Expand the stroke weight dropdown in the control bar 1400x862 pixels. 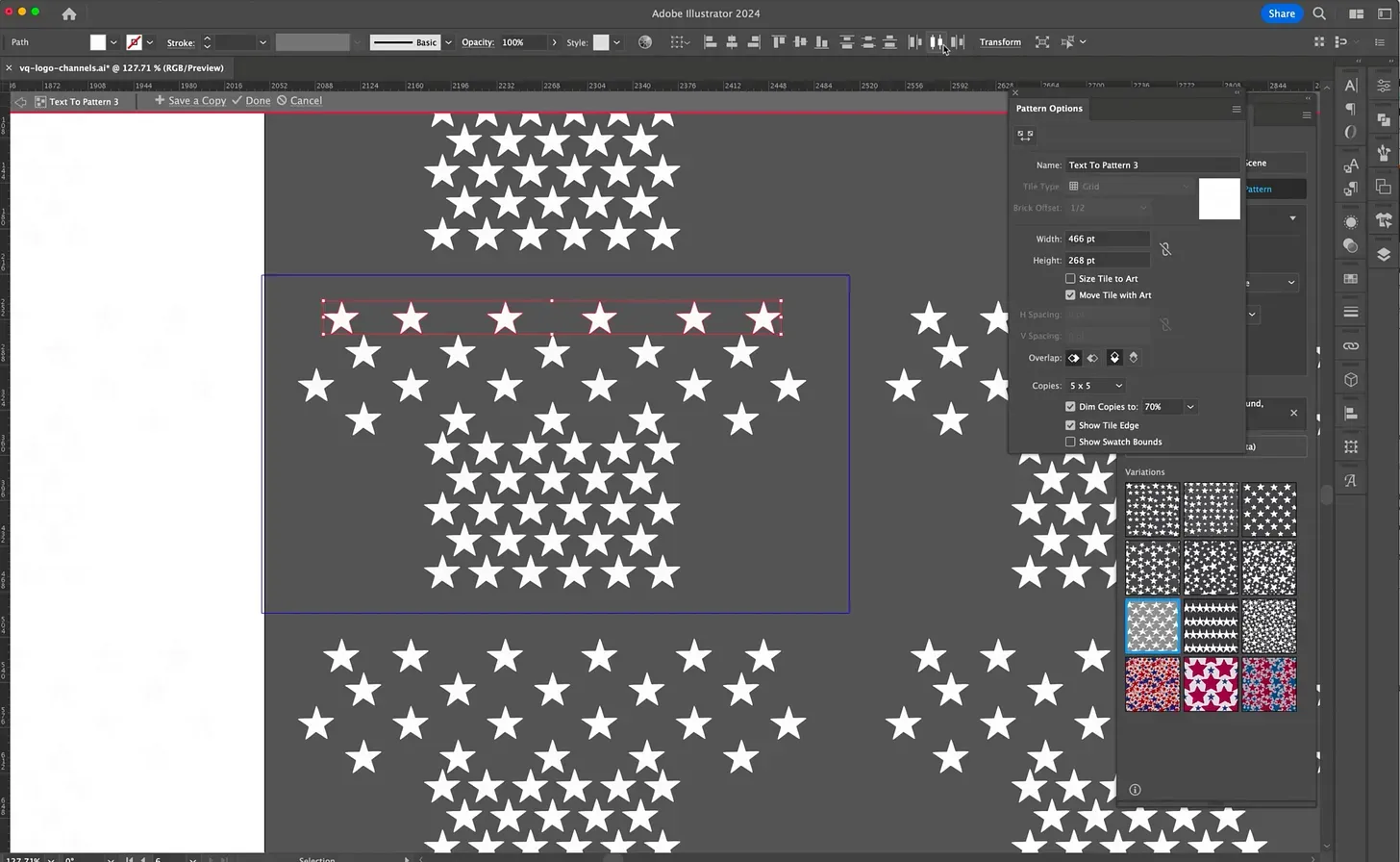[x=262, y=41]
